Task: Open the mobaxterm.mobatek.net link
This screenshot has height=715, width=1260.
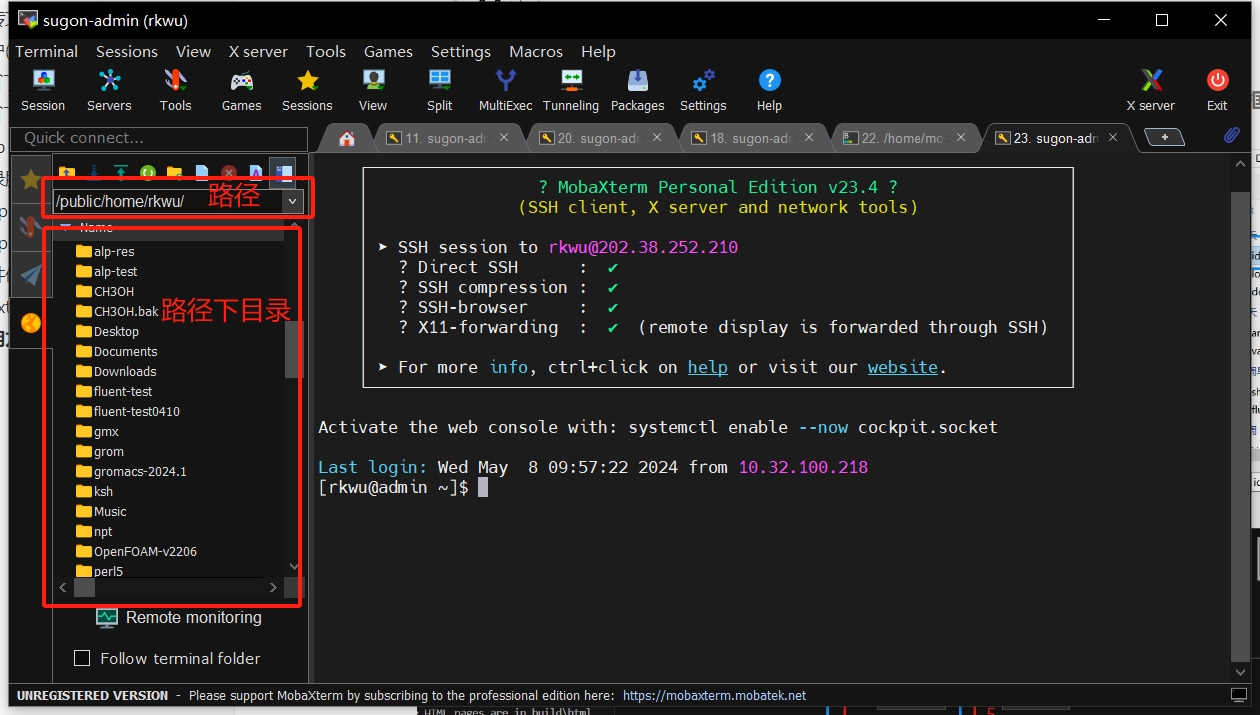Action: 714,695
